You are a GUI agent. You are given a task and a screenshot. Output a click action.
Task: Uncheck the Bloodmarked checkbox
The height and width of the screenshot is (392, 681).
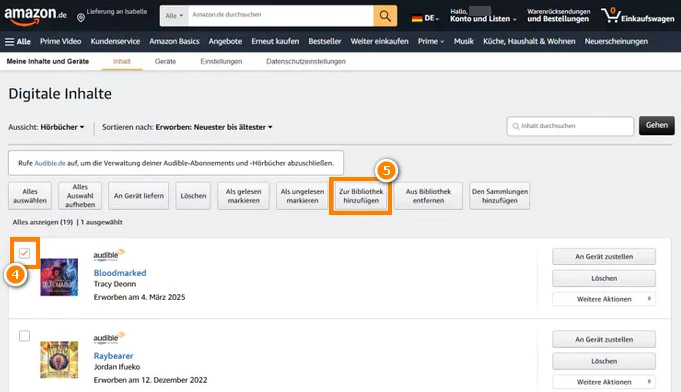(x=24, y=253)
